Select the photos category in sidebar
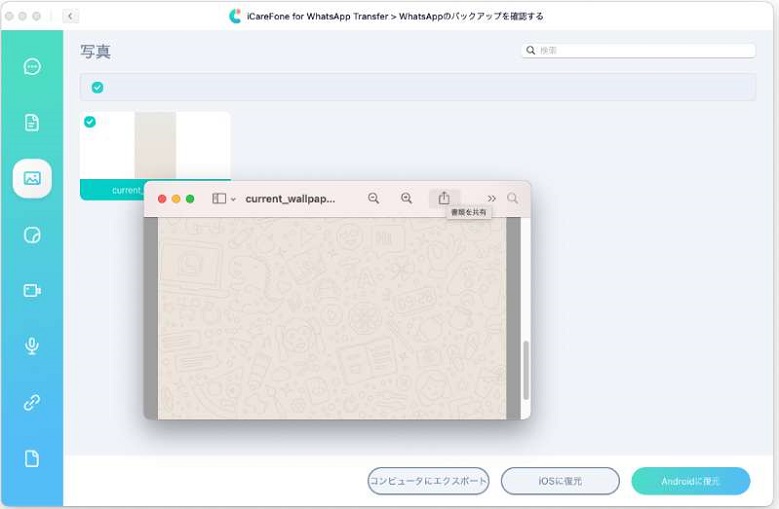The width and height of the screenshot is (779, 509). 32,178
